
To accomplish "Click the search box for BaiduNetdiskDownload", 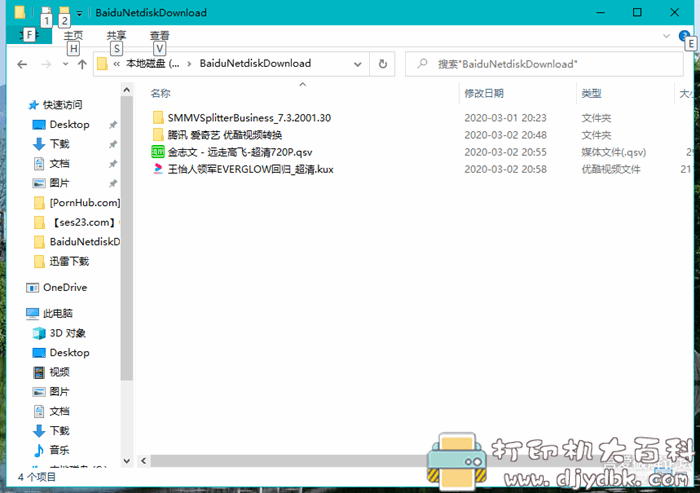I will (544, 64).
